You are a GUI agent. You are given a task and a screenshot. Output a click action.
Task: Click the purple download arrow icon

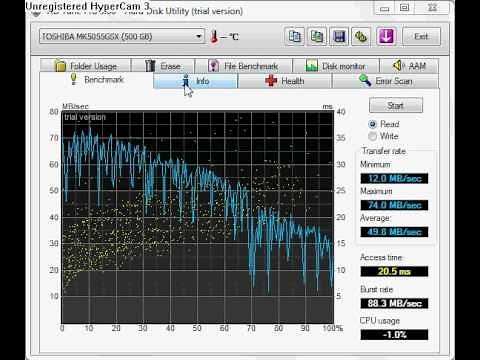pos(386,36)
